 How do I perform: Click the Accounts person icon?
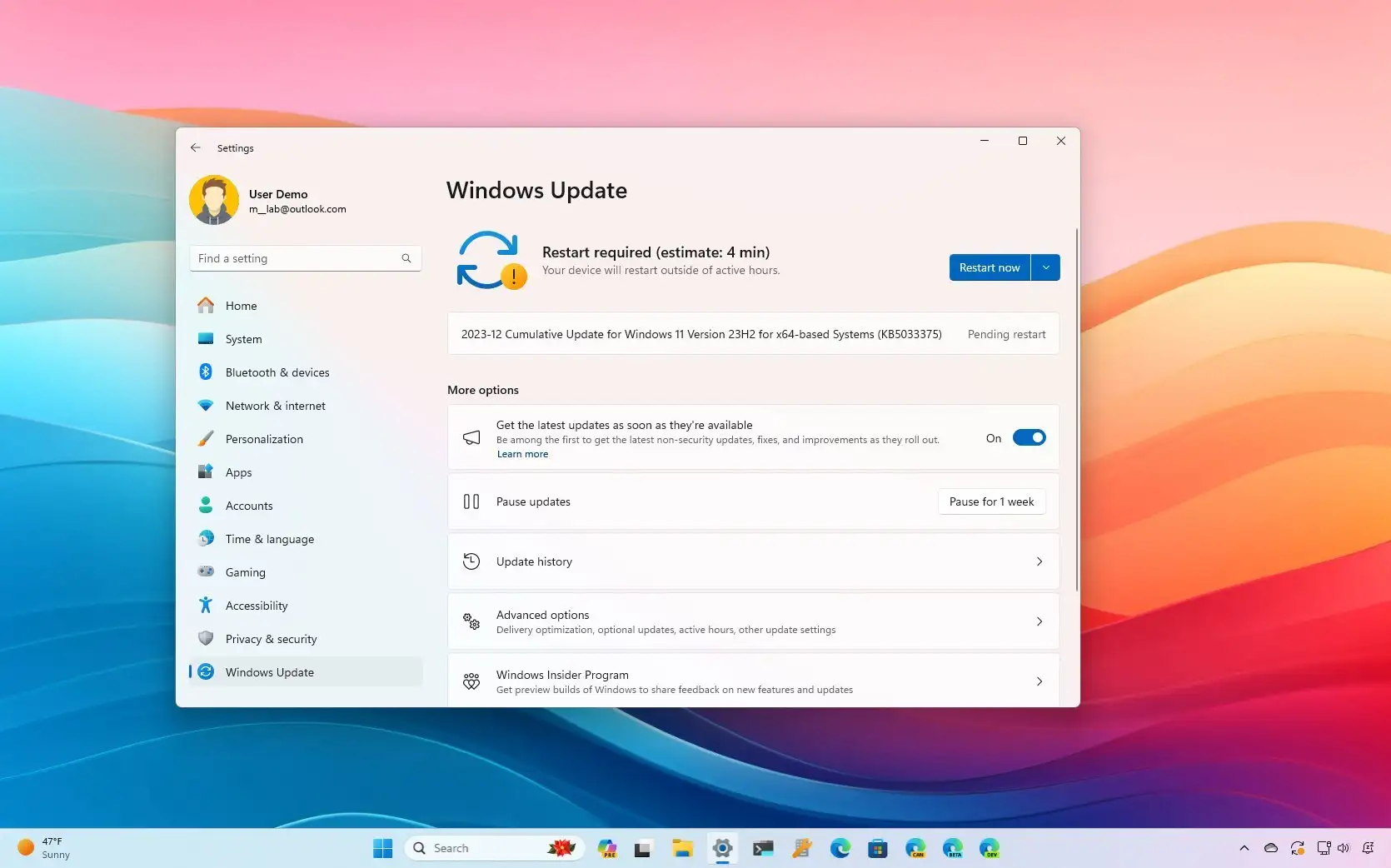[206, 505]
